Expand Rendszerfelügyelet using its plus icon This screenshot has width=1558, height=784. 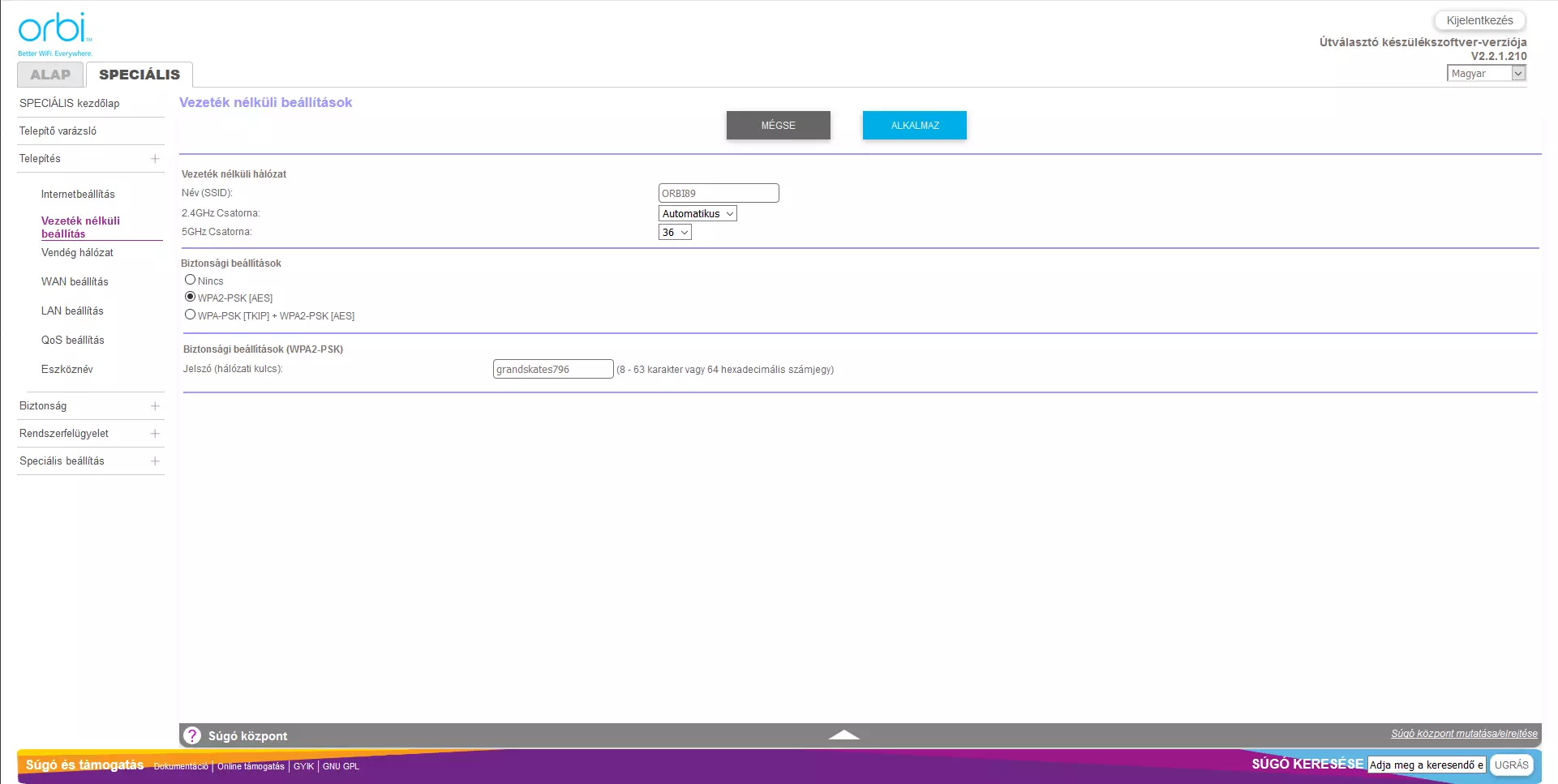tap(155, 434)
